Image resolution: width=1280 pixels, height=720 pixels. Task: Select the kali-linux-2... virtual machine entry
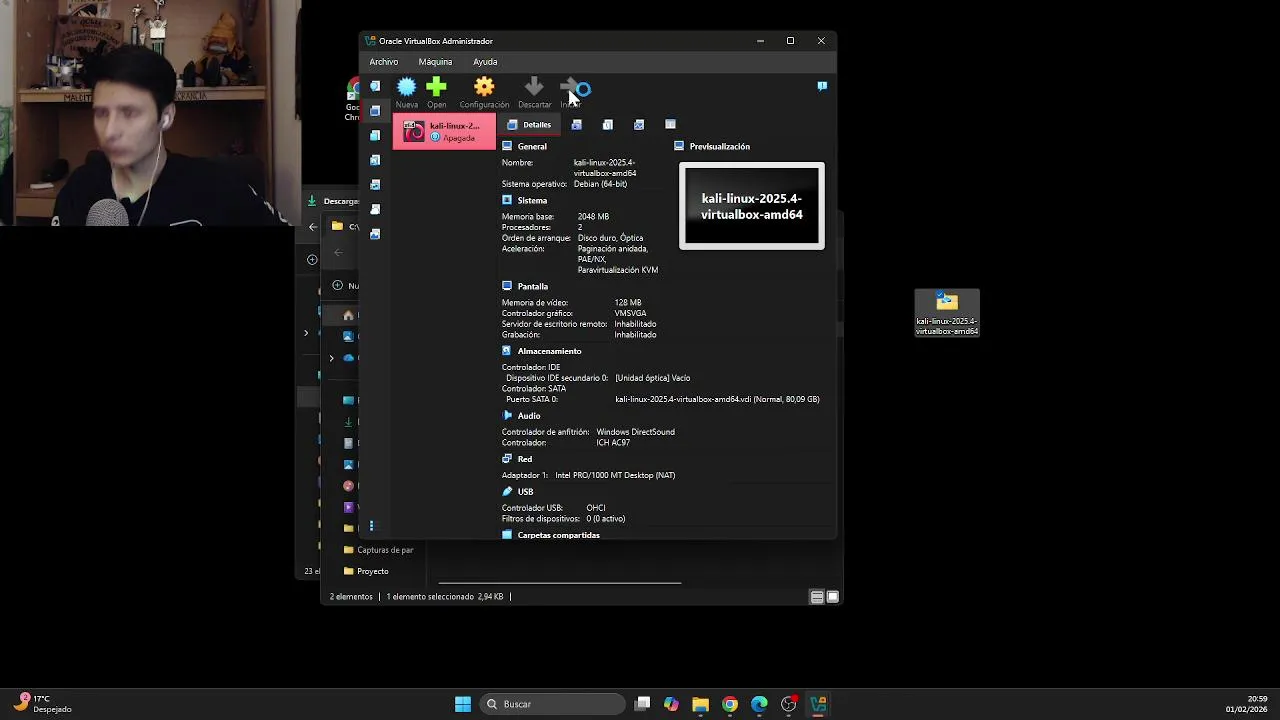coord(444,131)
